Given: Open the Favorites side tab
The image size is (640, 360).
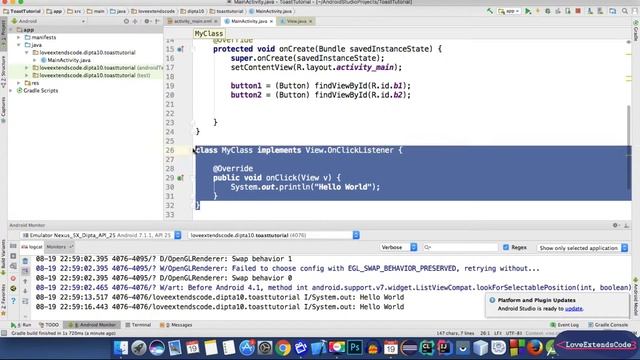Looking at the screenshot, I should pyautogui.click(x=3, y=300).
